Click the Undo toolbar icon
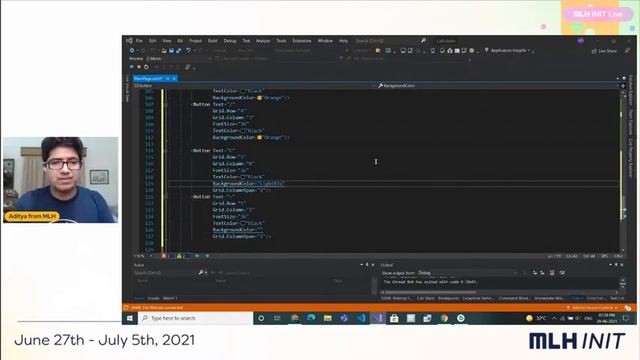This screenshot has height=360, width=640. (189, 51)
